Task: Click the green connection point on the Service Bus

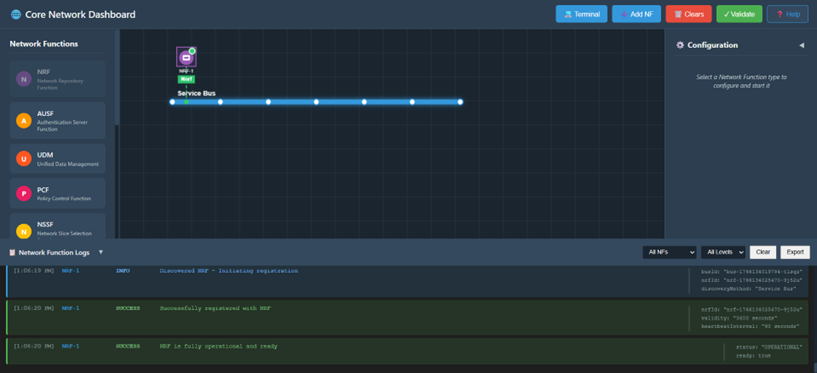Action: [187, 102]
